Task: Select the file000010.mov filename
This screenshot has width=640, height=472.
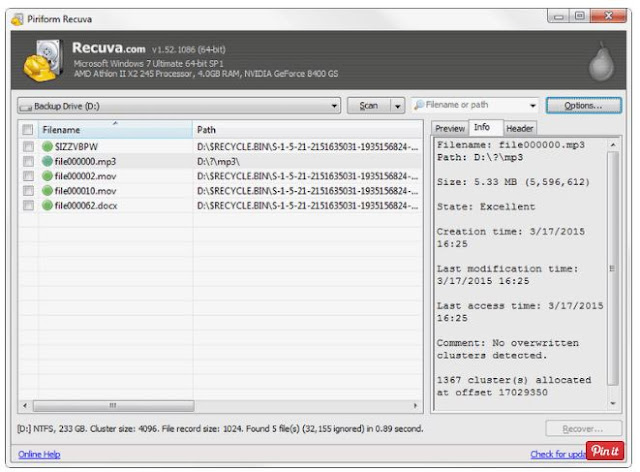Action: pyautogui.click(x=85, y=191)
